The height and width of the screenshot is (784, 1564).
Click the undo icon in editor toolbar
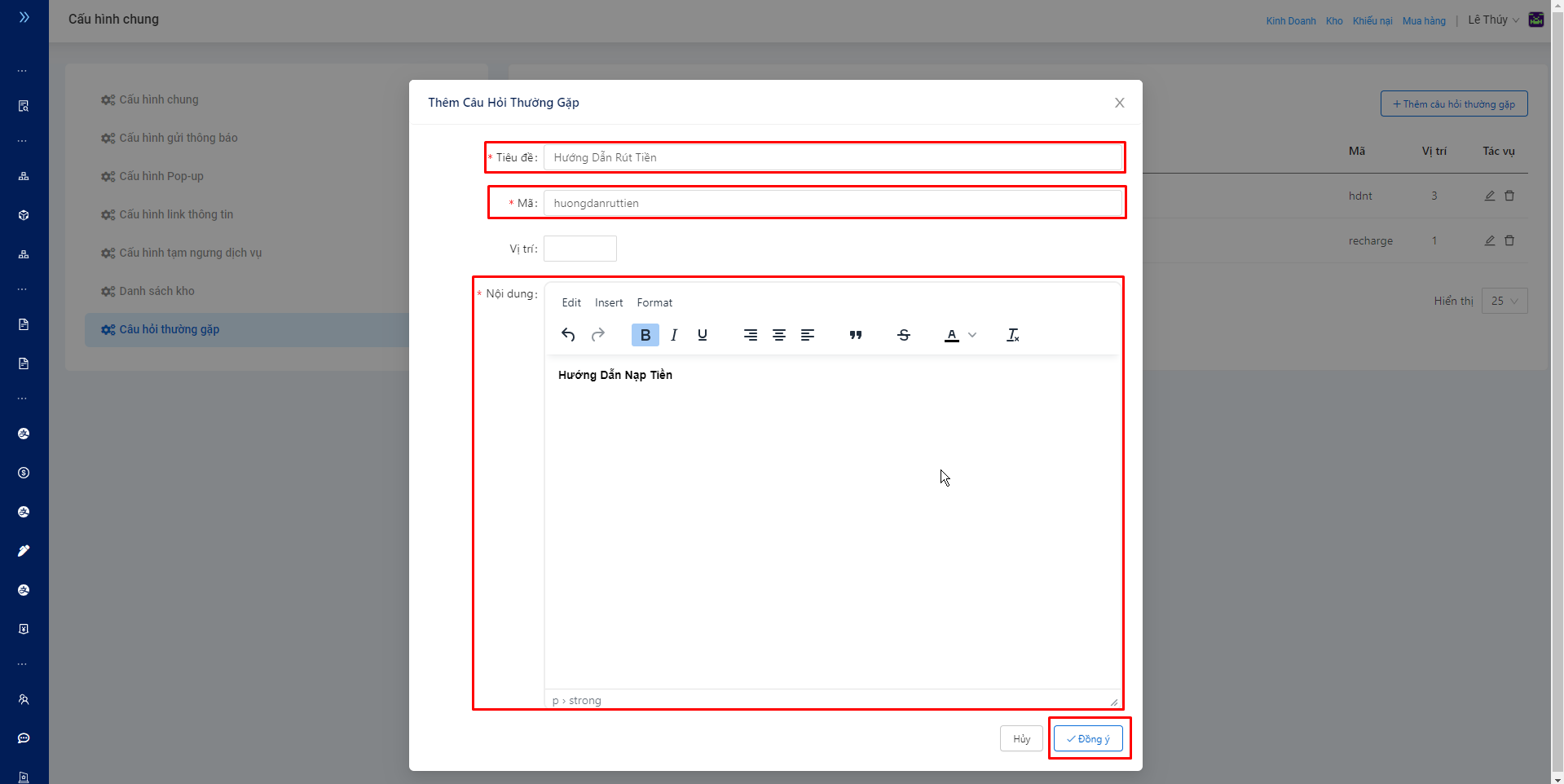(568, 335)
